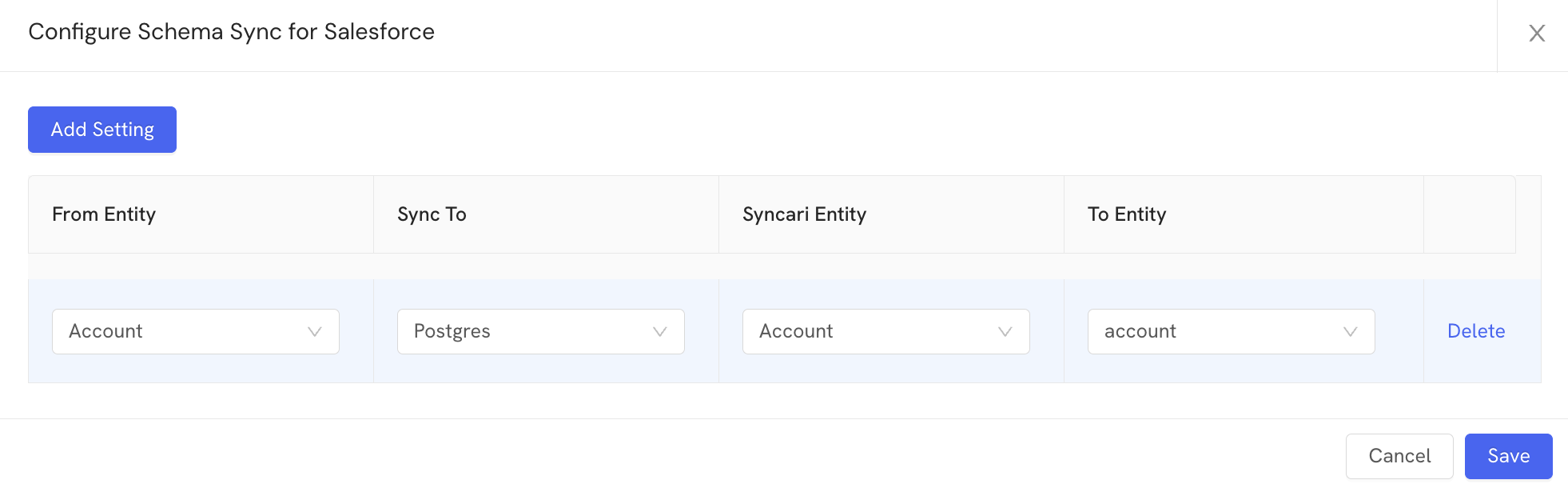Open the To Entity account dropdown

(x=1232, y=331)
